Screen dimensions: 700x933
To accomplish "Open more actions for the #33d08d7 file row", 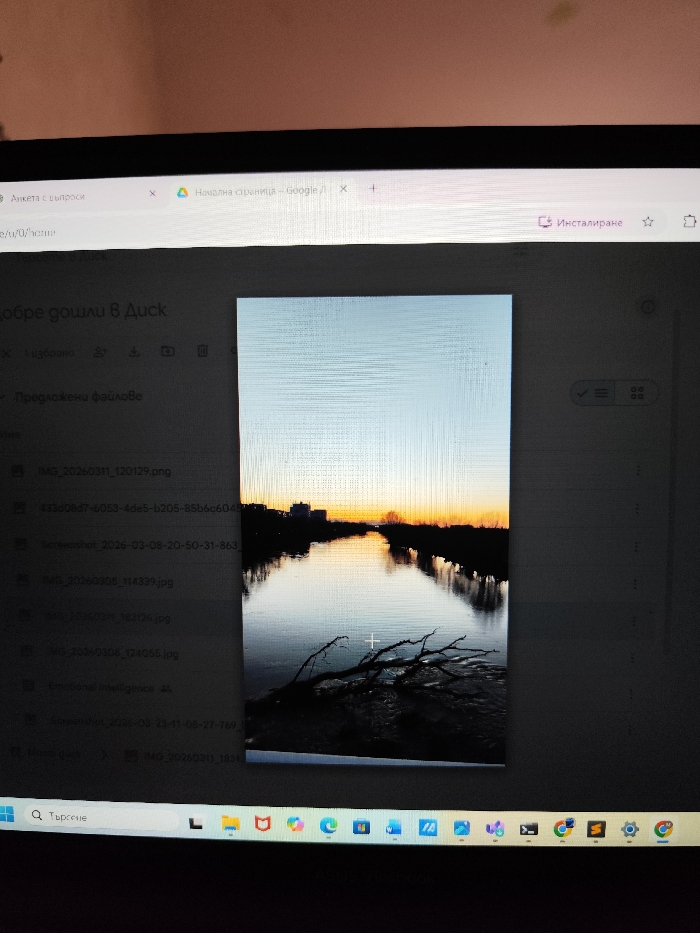I will pos(638,509).
